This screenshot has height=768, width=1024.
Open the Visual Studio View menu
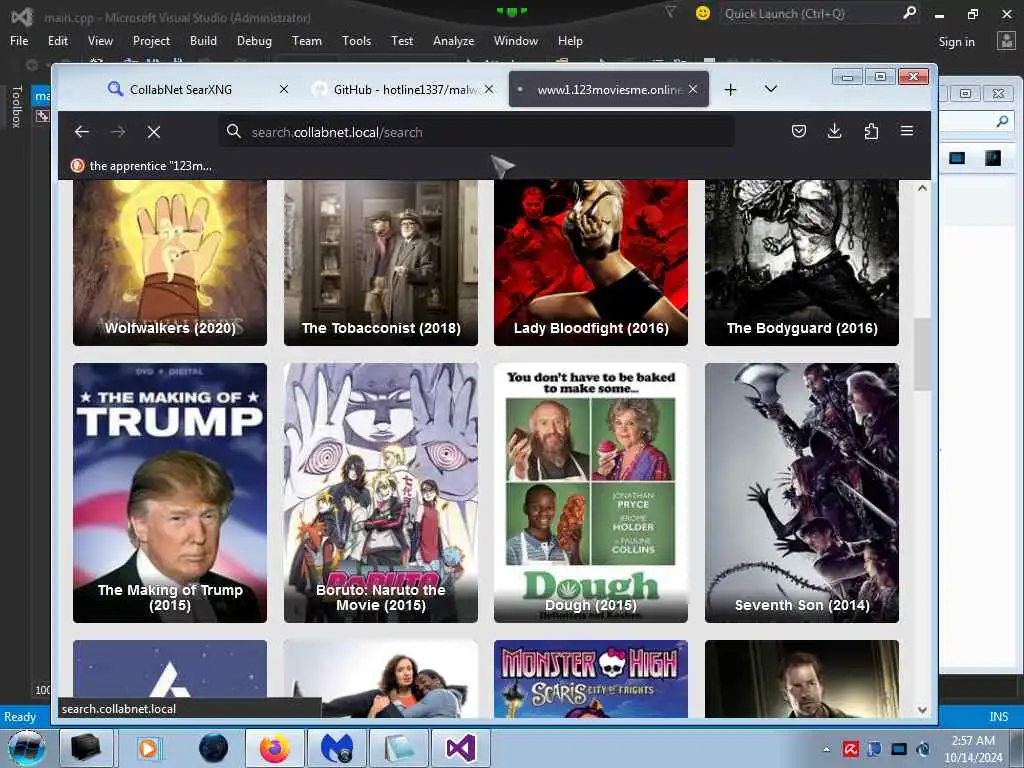(101, 40)
